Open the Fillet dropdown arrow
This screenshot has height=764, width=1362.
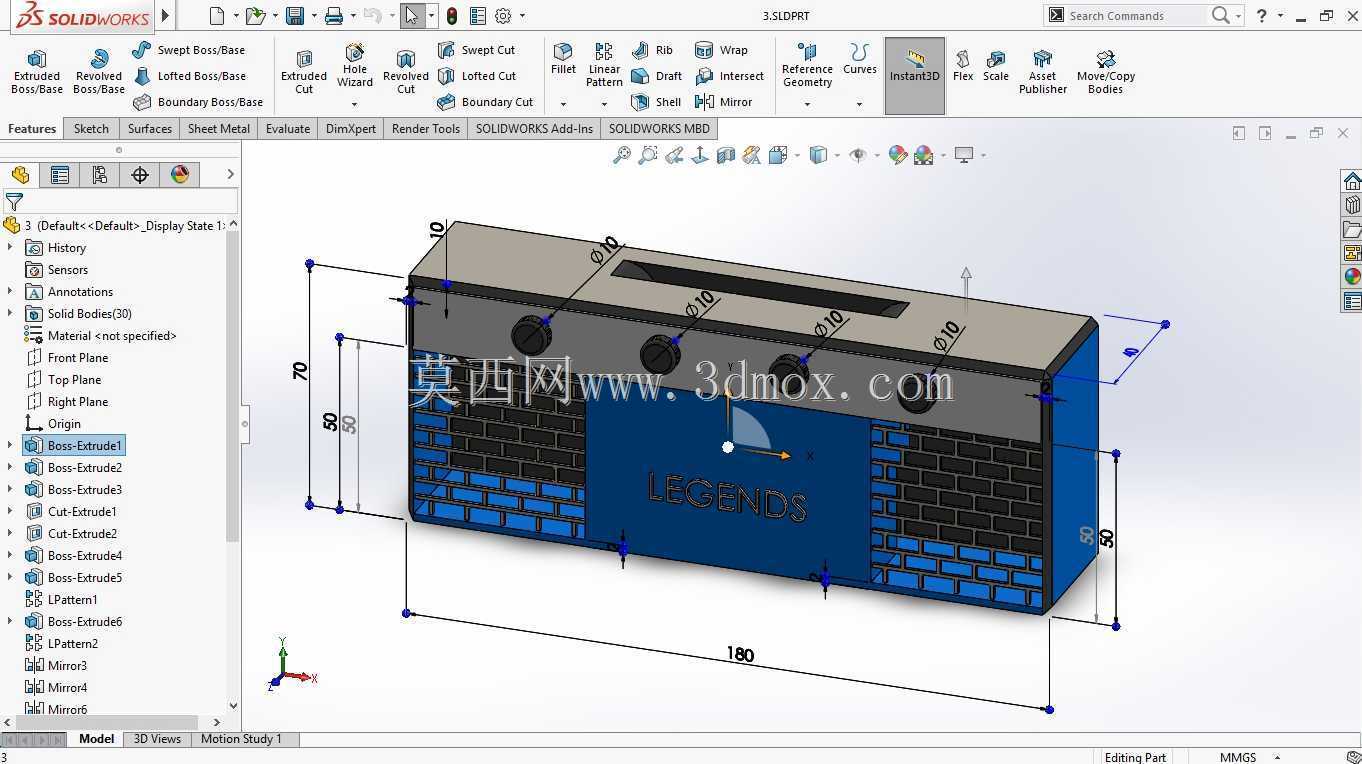point(563,104)
